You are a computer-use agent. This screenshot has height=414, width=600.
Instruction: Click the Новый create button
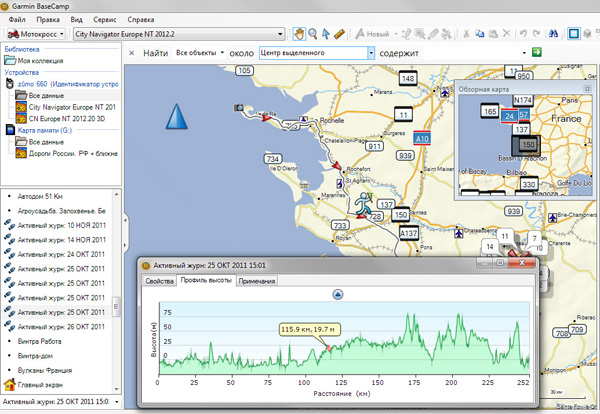tap(372, 34)
